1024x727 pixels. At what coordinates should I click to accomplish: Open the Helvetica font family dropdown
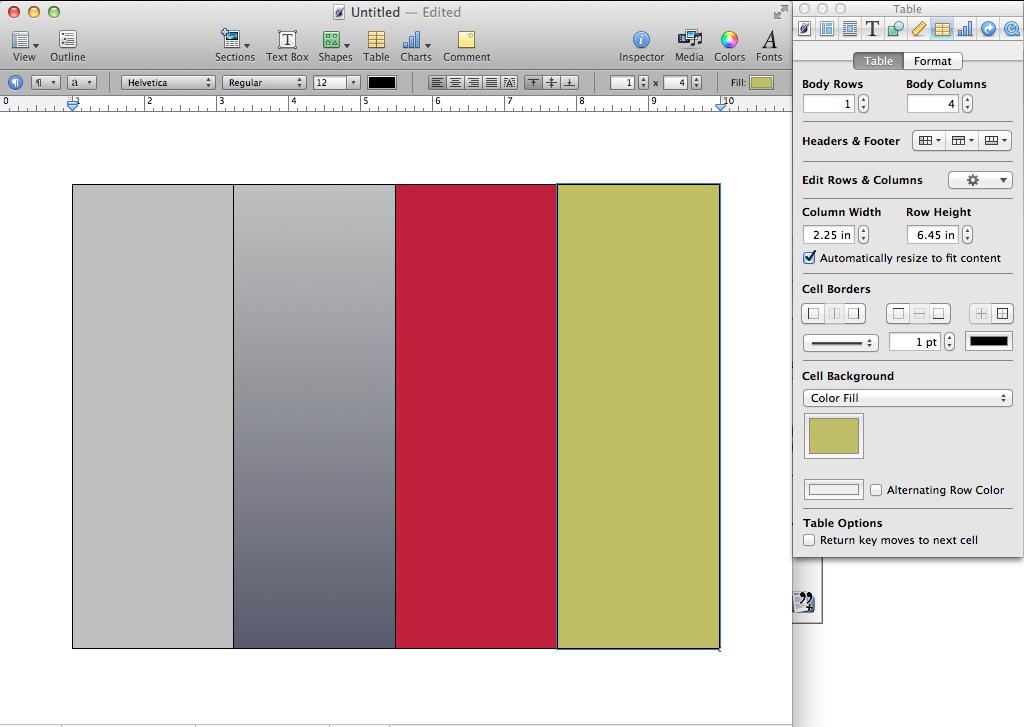(x=168, y=82)
